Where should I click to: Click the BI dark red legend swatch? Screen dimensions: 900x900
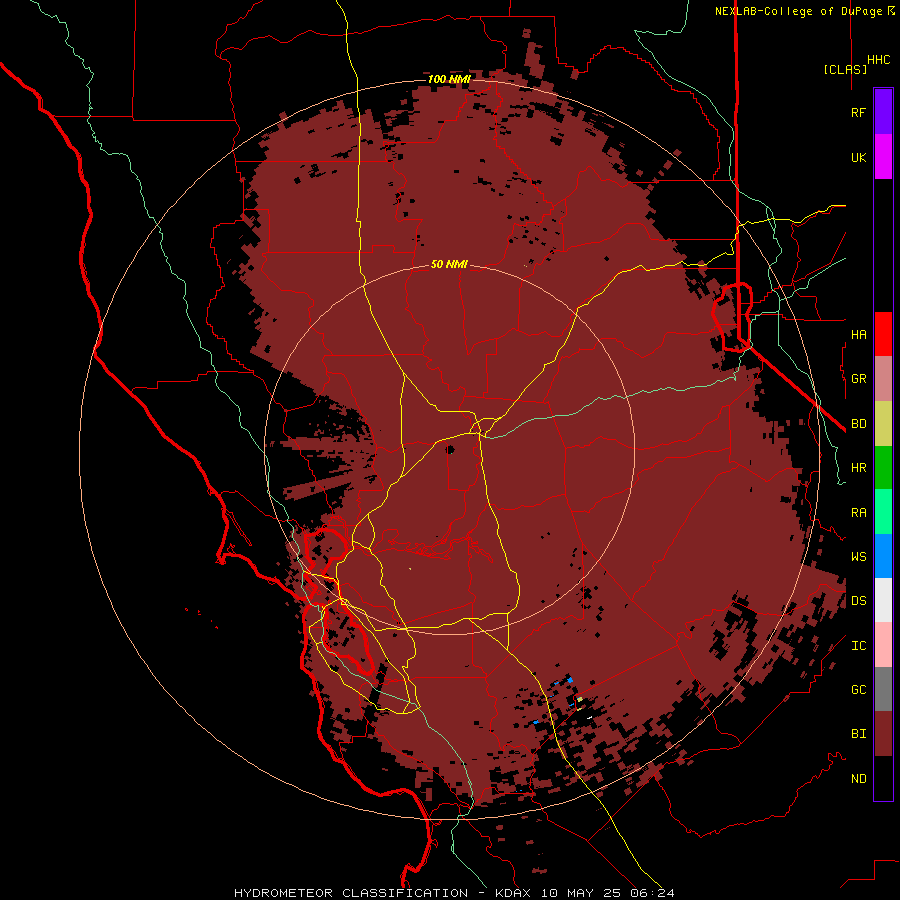point(883,734)
